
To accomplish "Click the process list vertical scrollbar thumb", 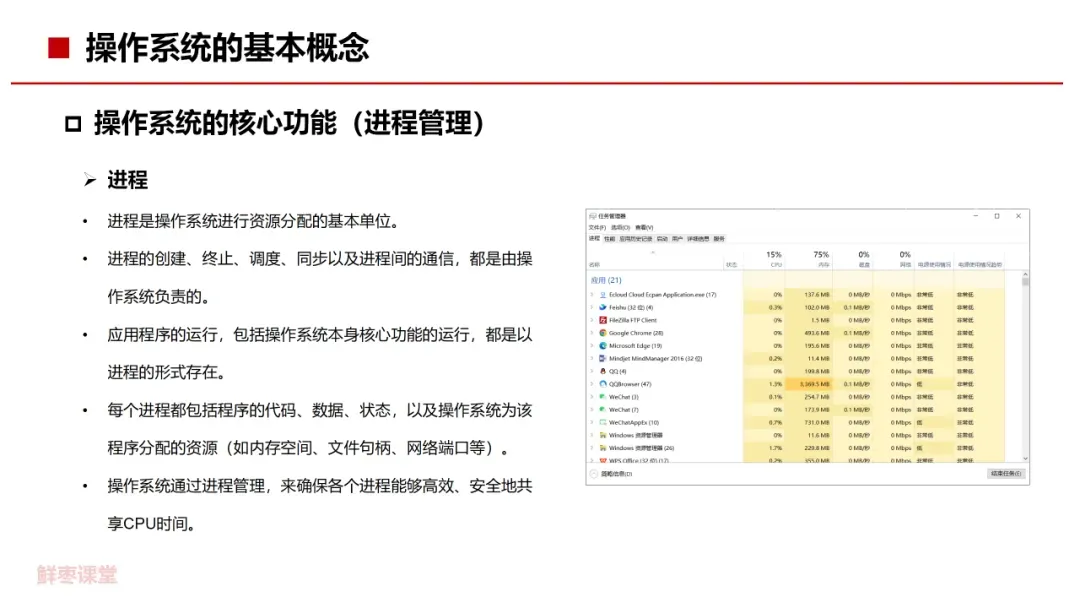I will click(x=1025, y=282).
